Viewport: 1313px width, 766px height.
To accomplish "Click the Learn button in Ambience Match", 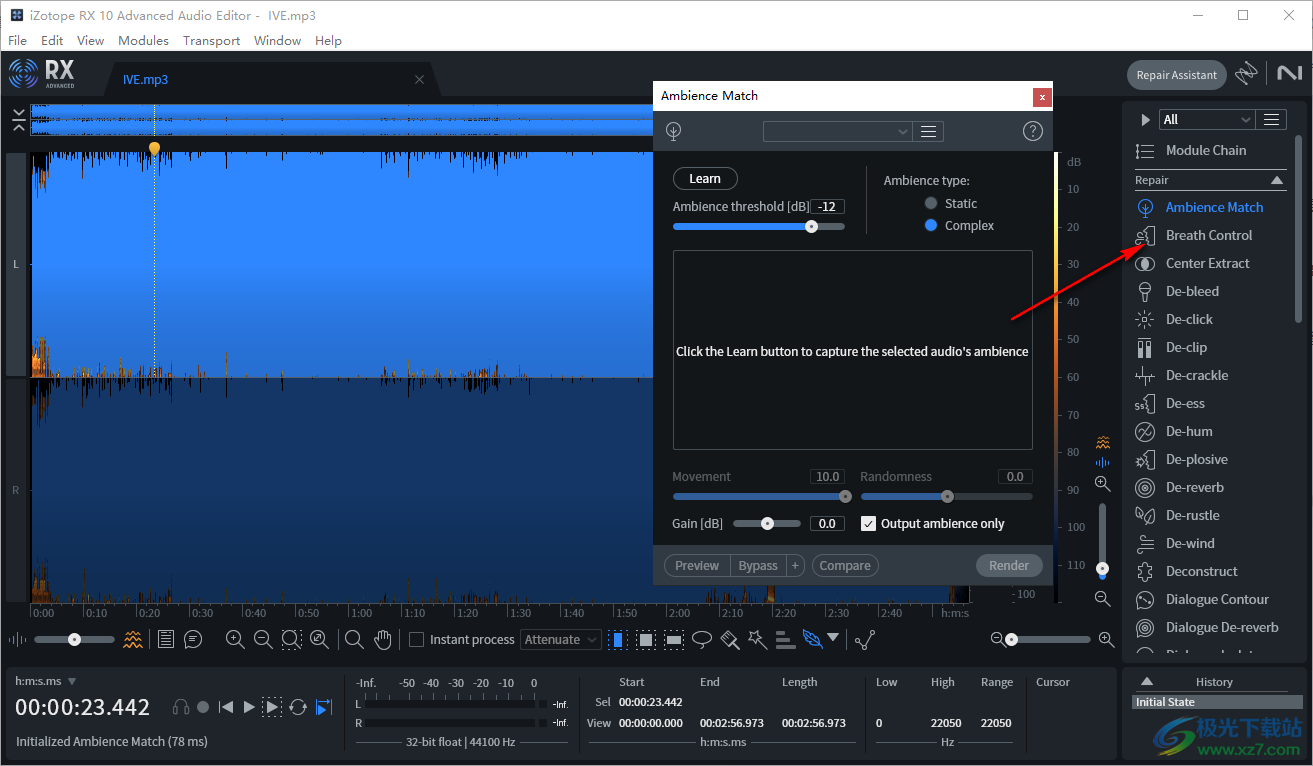I will click(704, 178).
